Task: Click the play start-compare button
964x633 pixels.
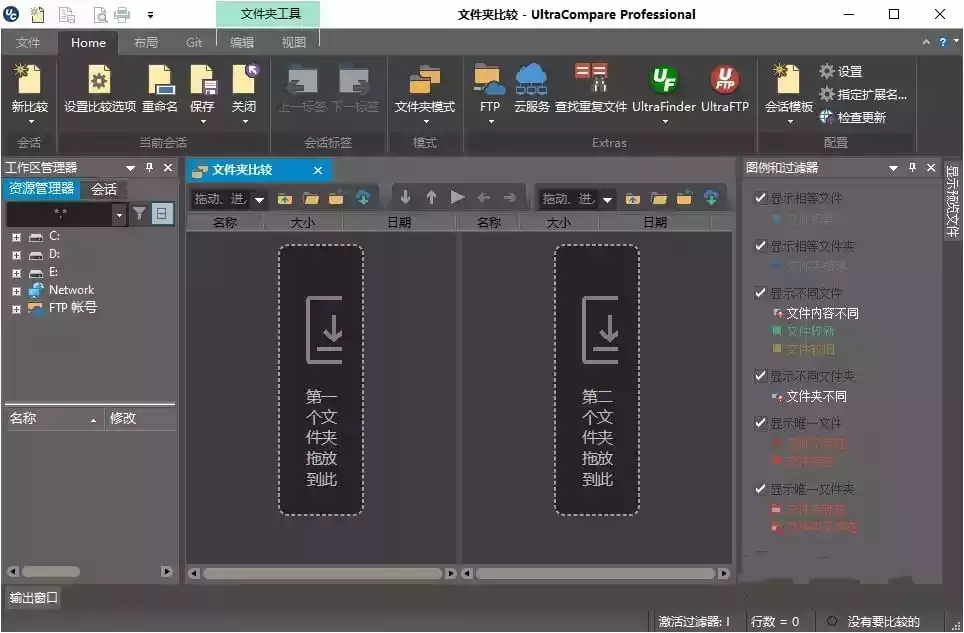Action: pyautogui.click(x=457, y=197)
